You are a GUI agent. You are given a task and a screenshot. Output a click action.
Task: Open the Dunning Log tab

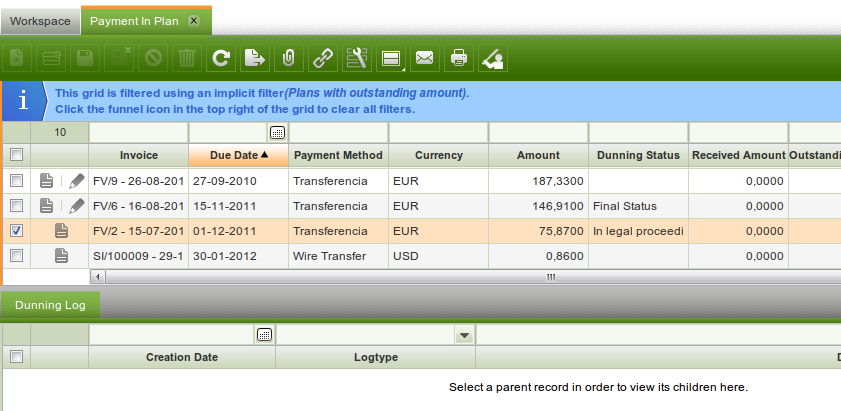click(50, 305)
